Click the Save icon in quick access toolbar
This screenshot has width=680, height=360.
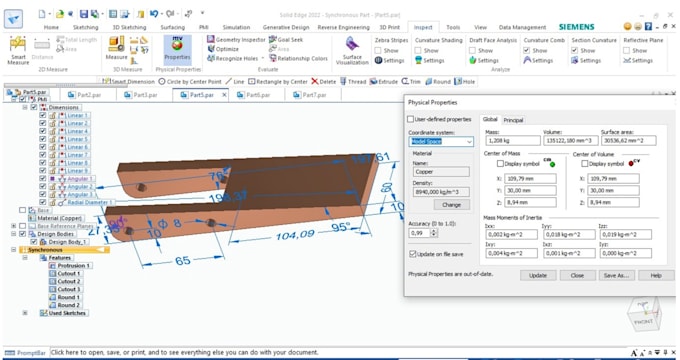[84, 14]
